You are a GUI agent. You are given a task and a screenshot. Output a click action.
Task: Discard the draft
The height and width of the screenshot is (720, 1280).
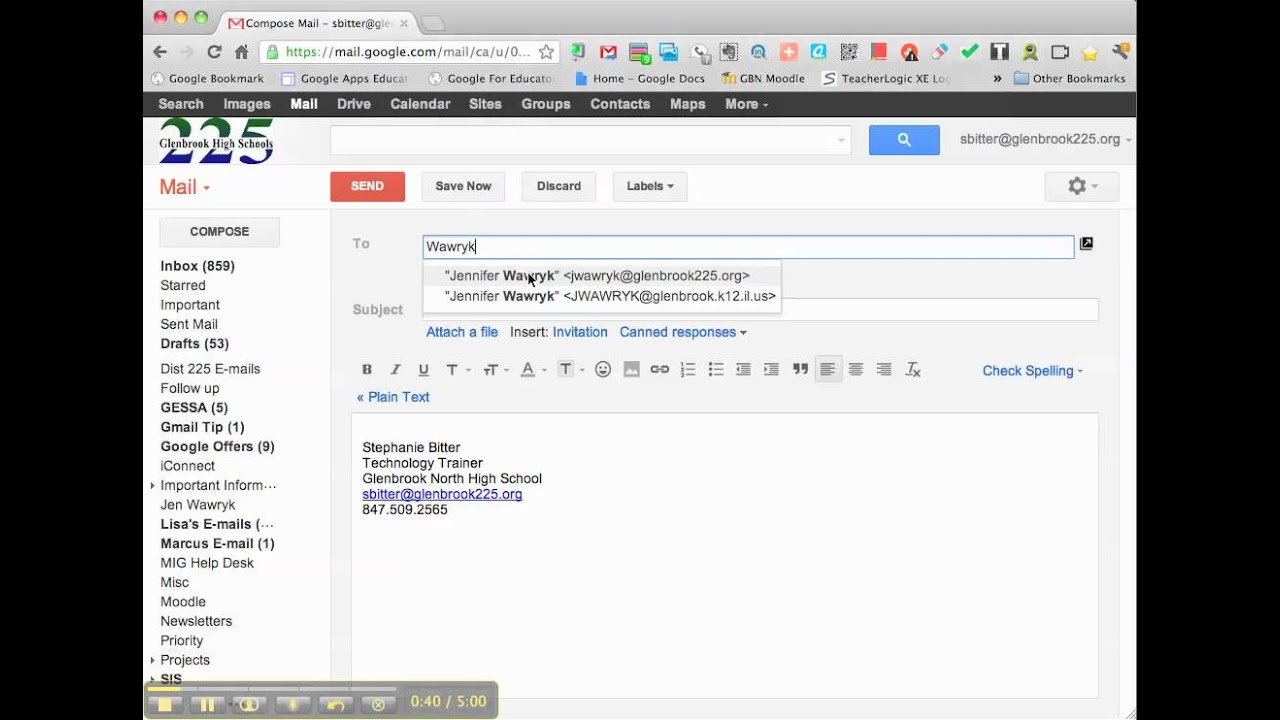pos(559,186)
